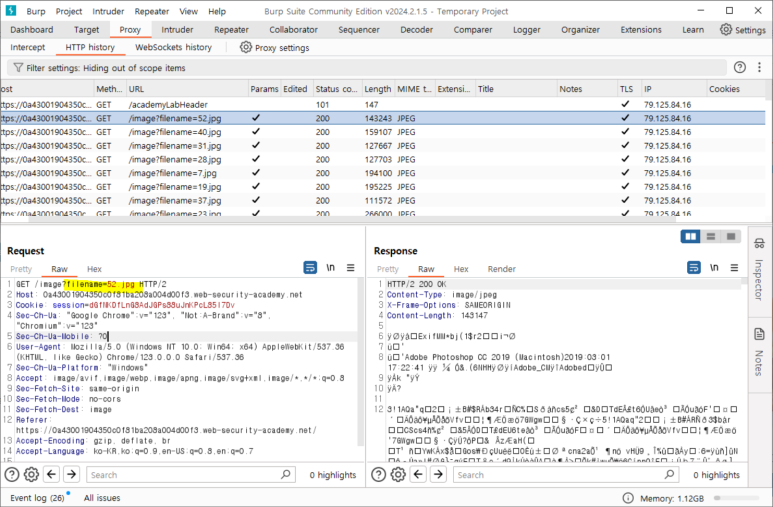Switch to the Target tab

(x=86, y=30)
